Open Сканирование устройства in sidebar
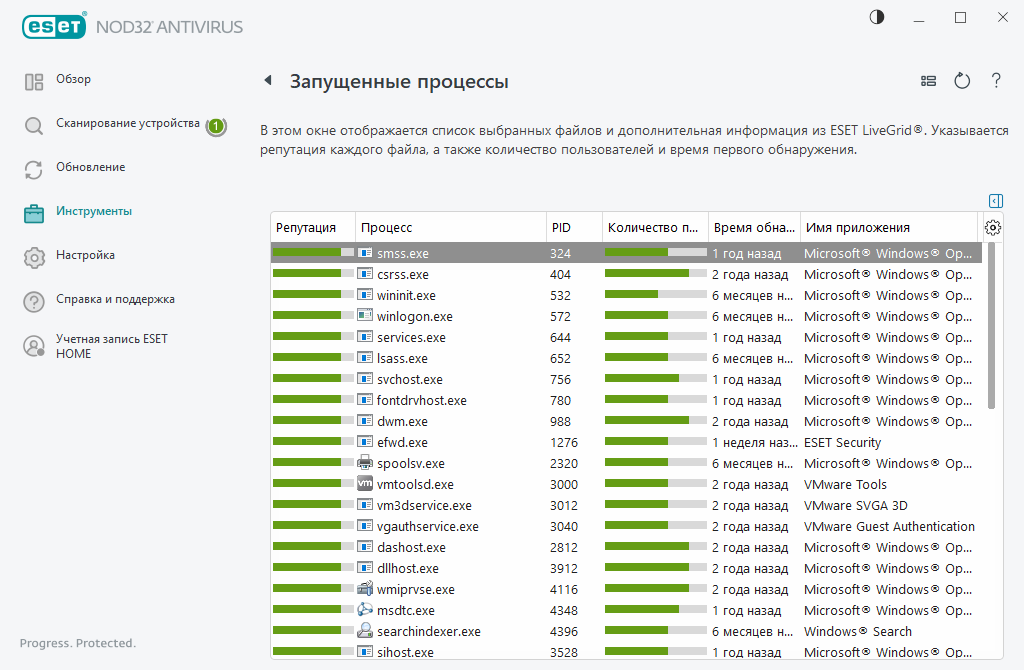1024x670 pixels. 127,123
